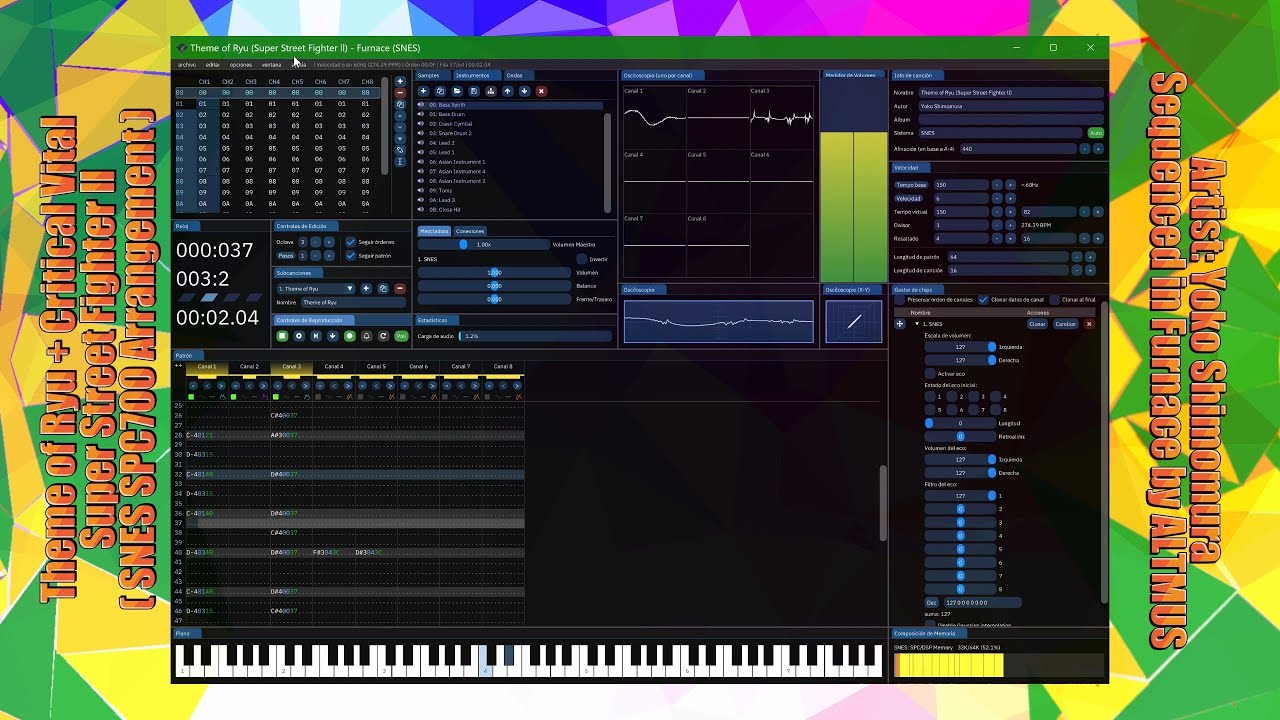Stop playback green square button
Image resolution: width=1280 pixels, height=720 pixels.
click(282, 336)
